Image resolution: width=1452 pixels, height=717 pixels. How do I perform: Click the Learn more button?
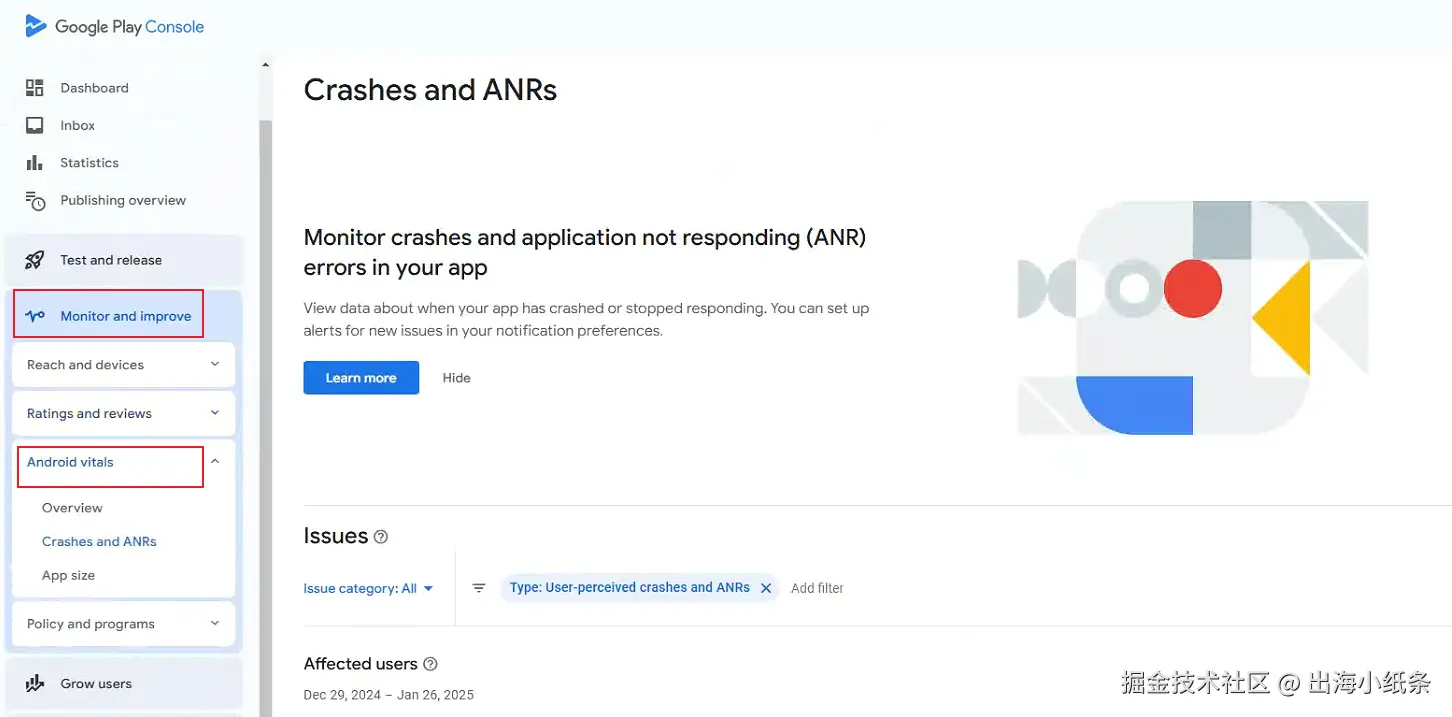pos(361,378)
